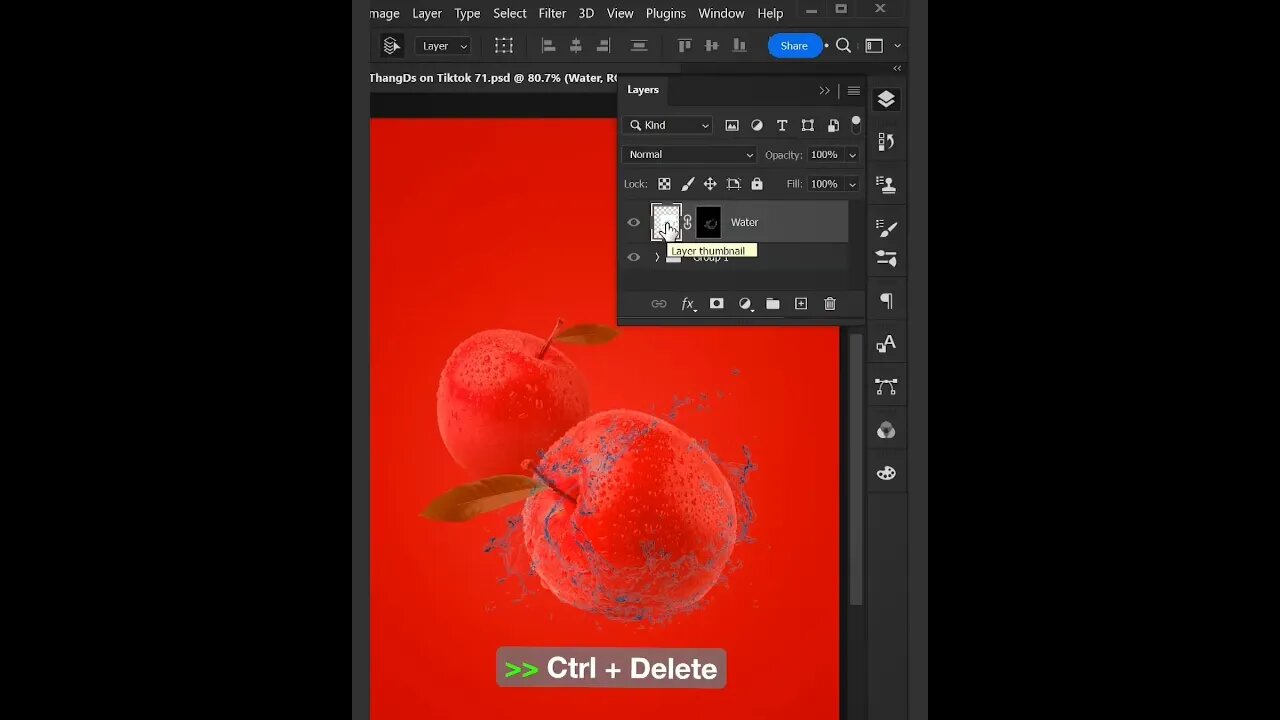Select the Water layer thumbnail
This screenshot has width=1280, height=720.
click(666, 222)
